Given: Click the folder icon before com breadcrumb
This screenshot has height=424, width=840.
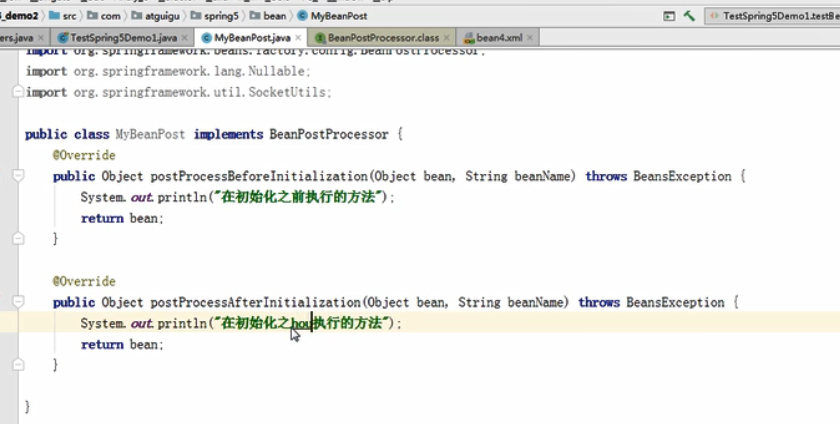Looking at the screenshot, I should click(93, 16).
